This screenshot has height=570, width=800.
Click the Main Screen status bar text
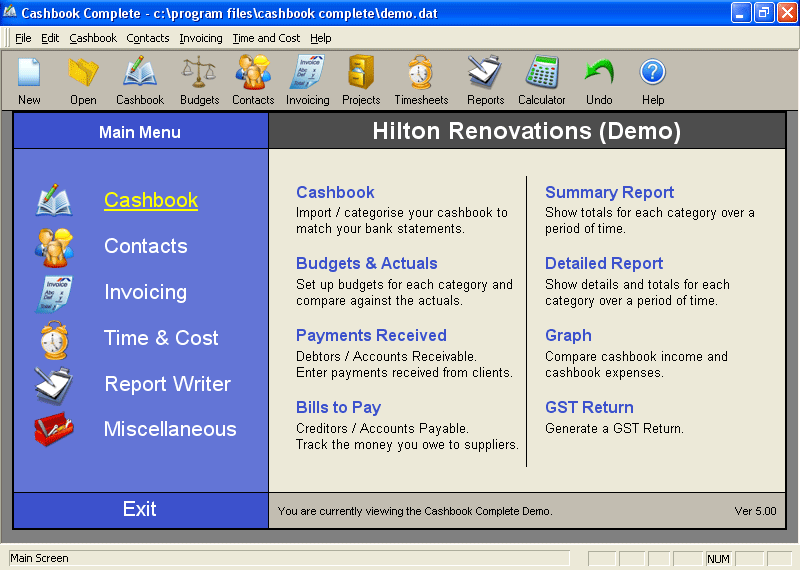(x=39, y=558)
